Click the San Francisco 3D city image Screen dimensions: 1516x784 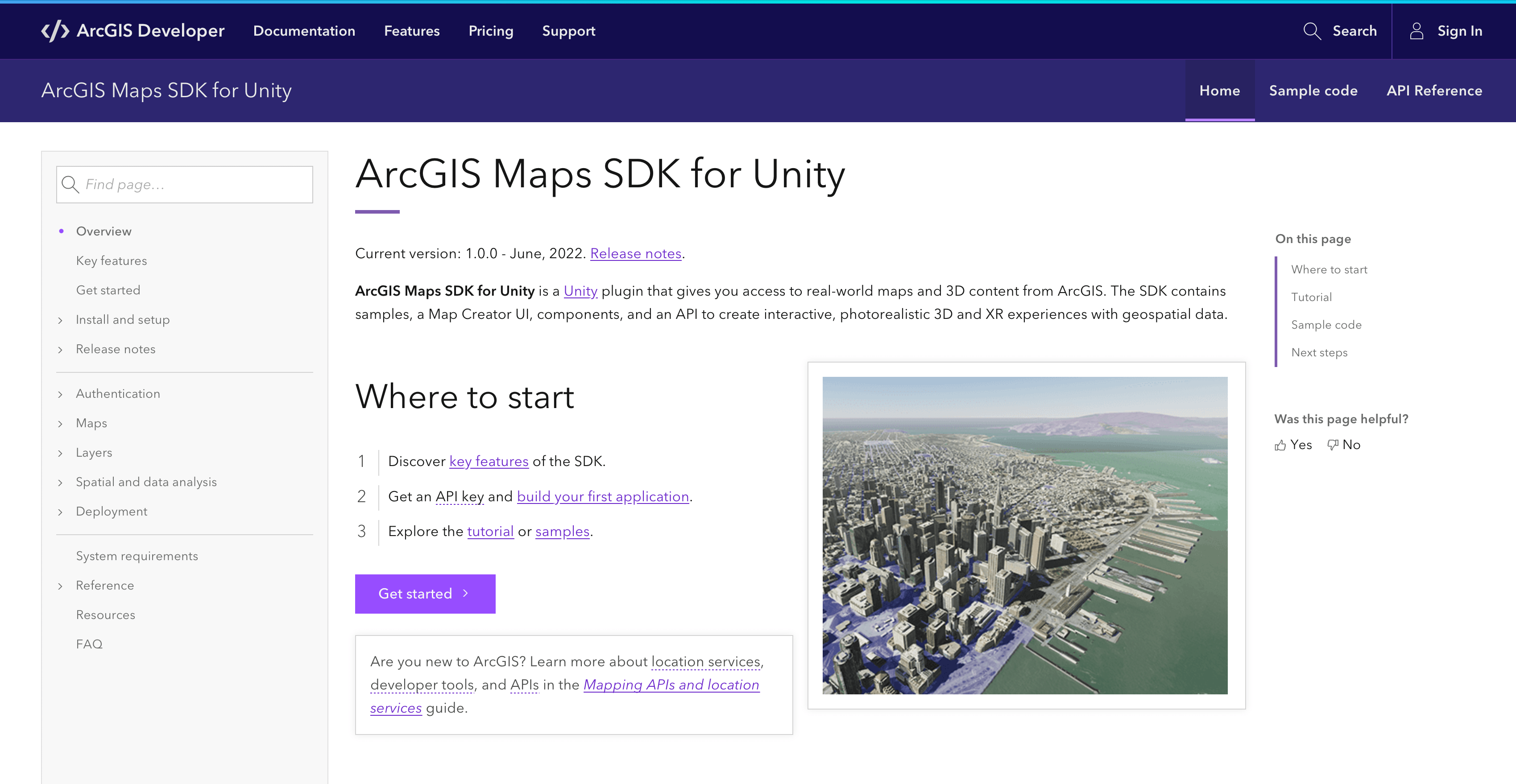1025,535
